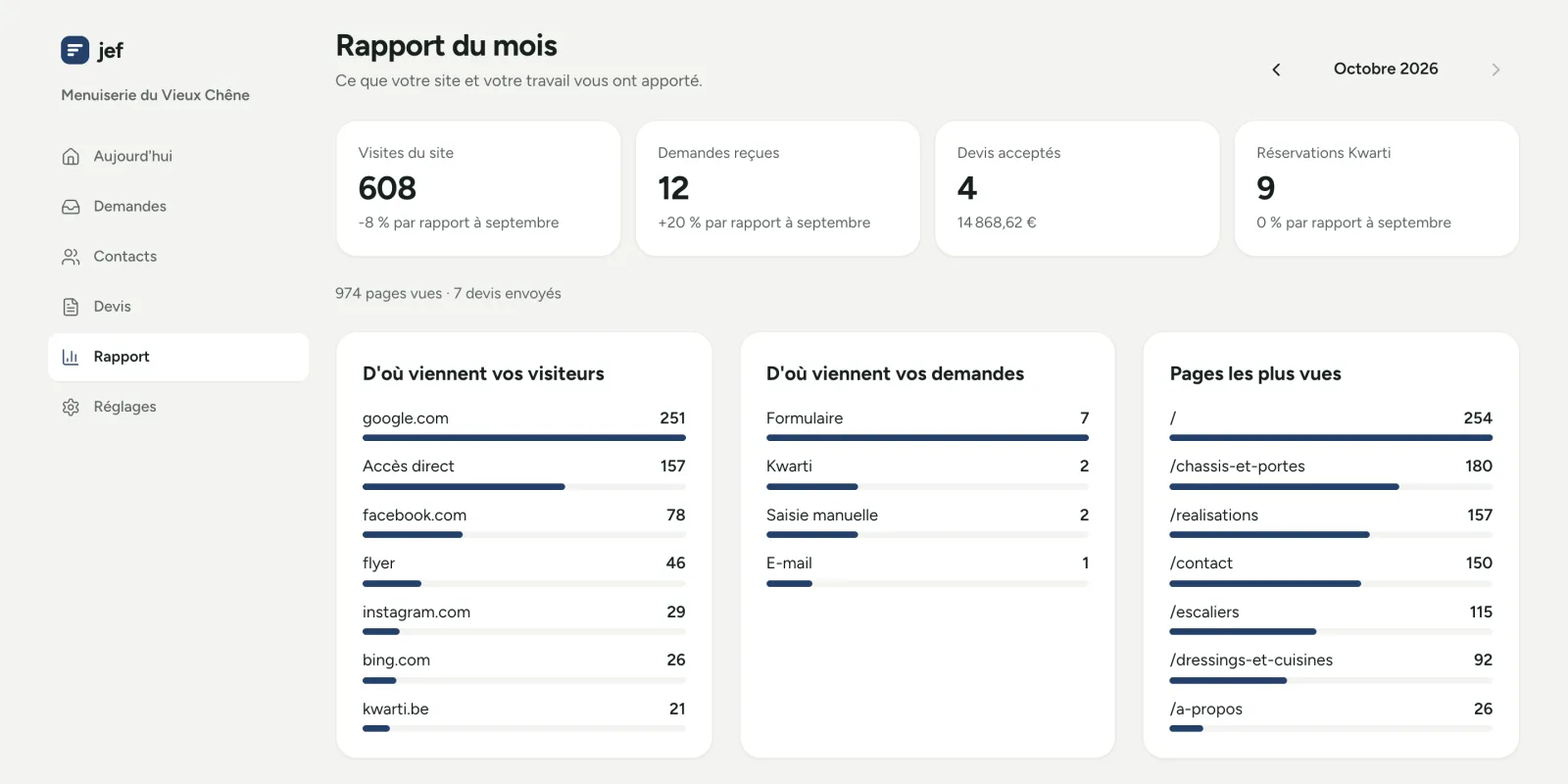Viewport: 1568px width, 784px height.
Task: Click the 14 868,62 € amount
Action: 997,222
